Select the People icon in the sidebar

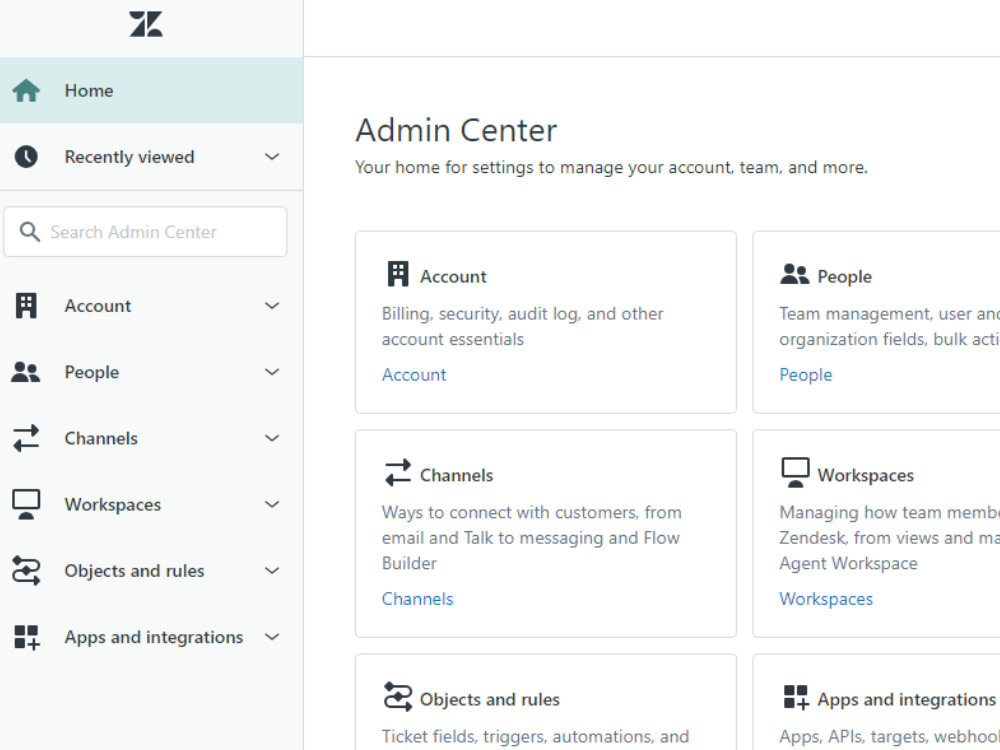(25, 371)
